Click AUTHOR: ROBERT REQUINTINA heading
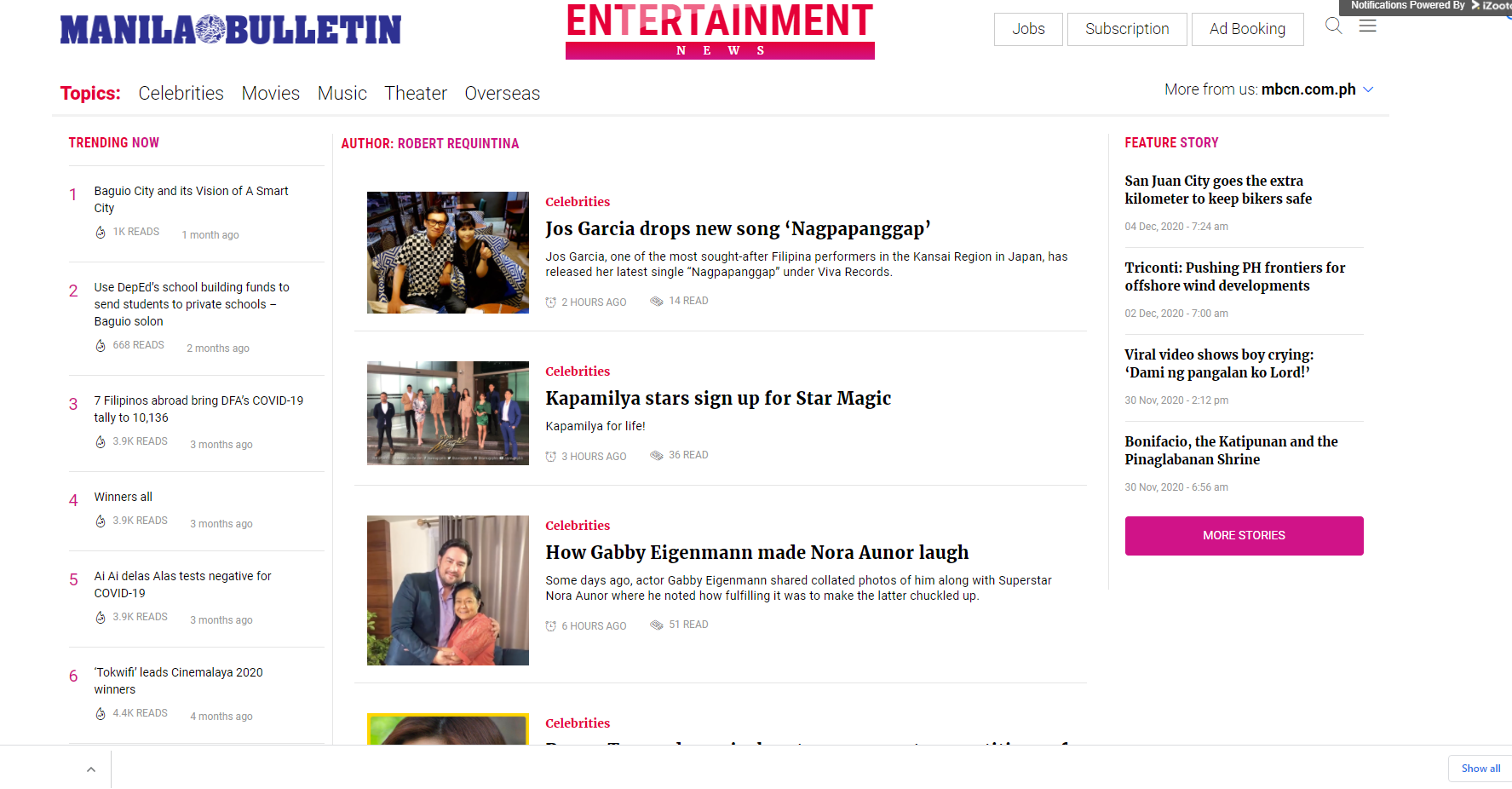This screenshot has width=1512, height=789. 430,143
